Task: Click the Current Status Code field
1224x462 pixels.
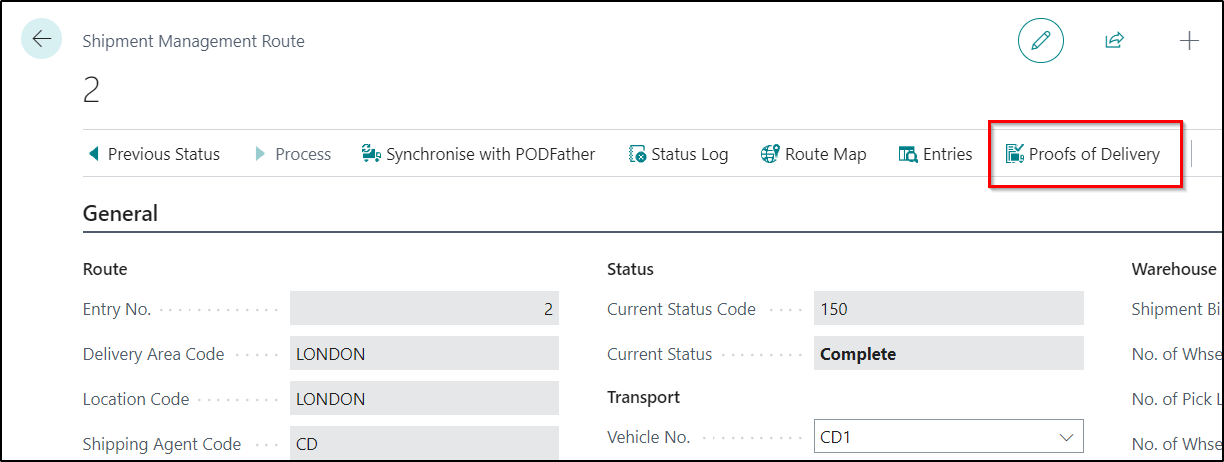Action: point(948,309)
